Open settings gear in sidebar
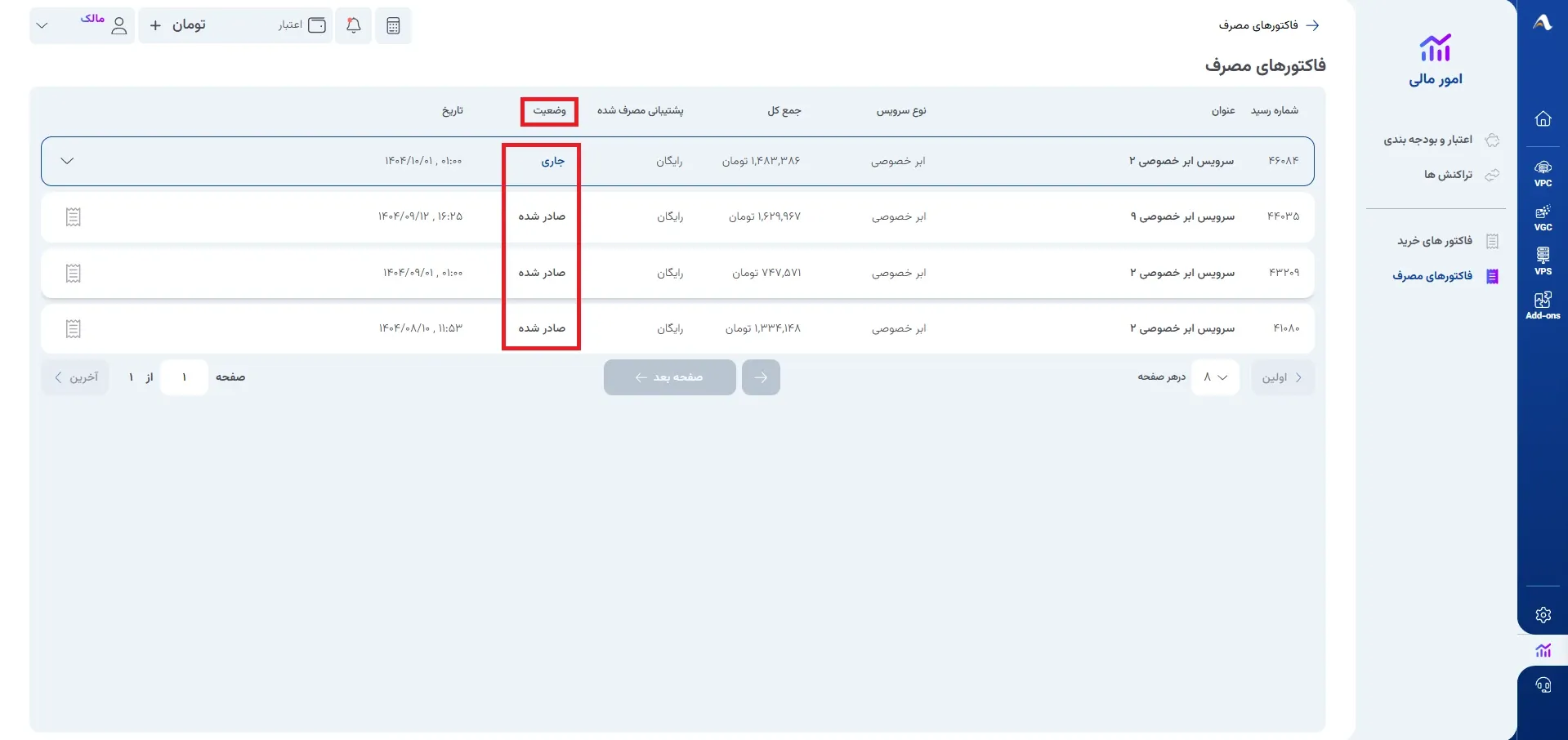Image resolution: width=1568 pixels, height=740 pixels. (x=1543, y=615)
